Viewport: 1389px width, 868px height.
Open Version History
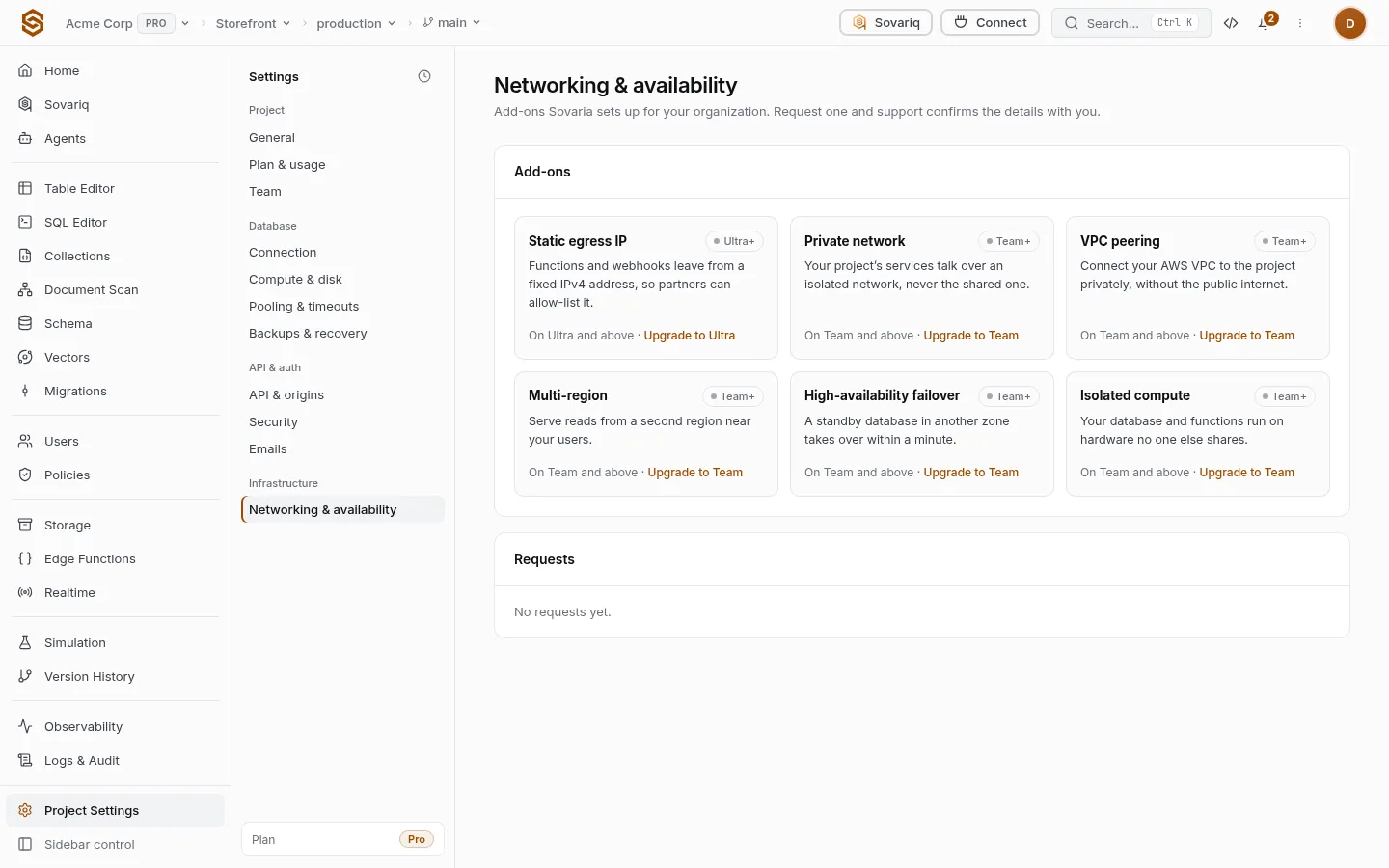(116, 676)
